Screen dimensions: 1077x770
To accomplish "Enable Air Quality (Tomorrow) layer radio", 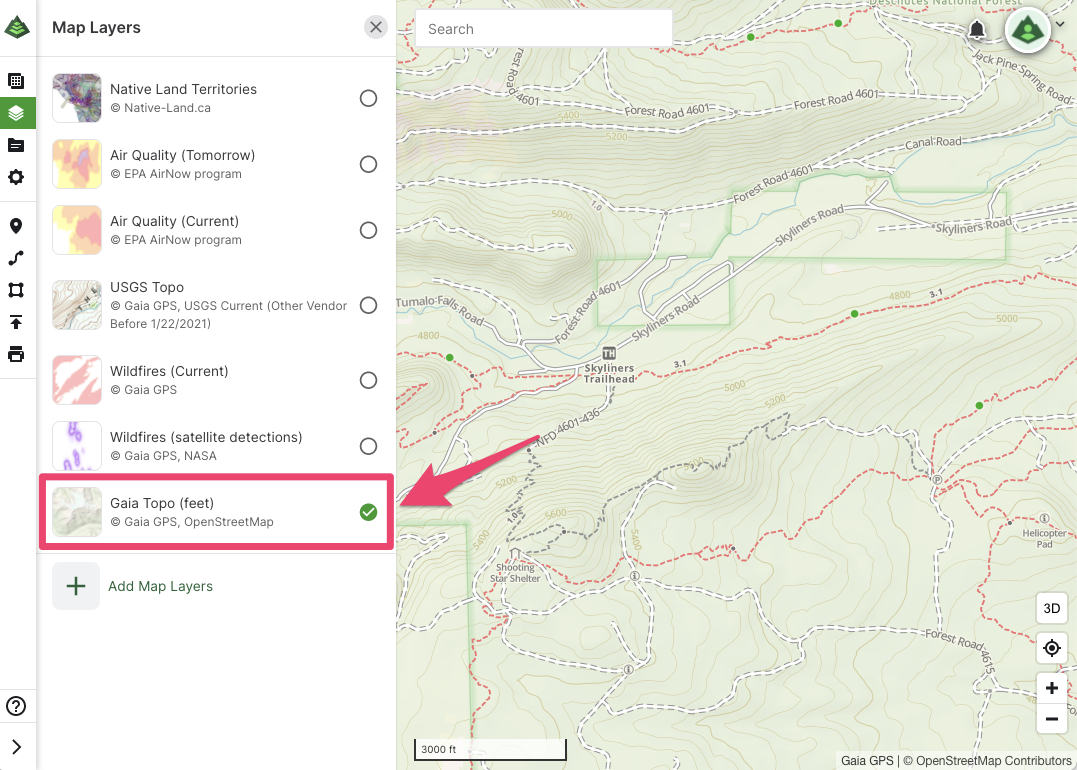I will click(x=368, y=164).
